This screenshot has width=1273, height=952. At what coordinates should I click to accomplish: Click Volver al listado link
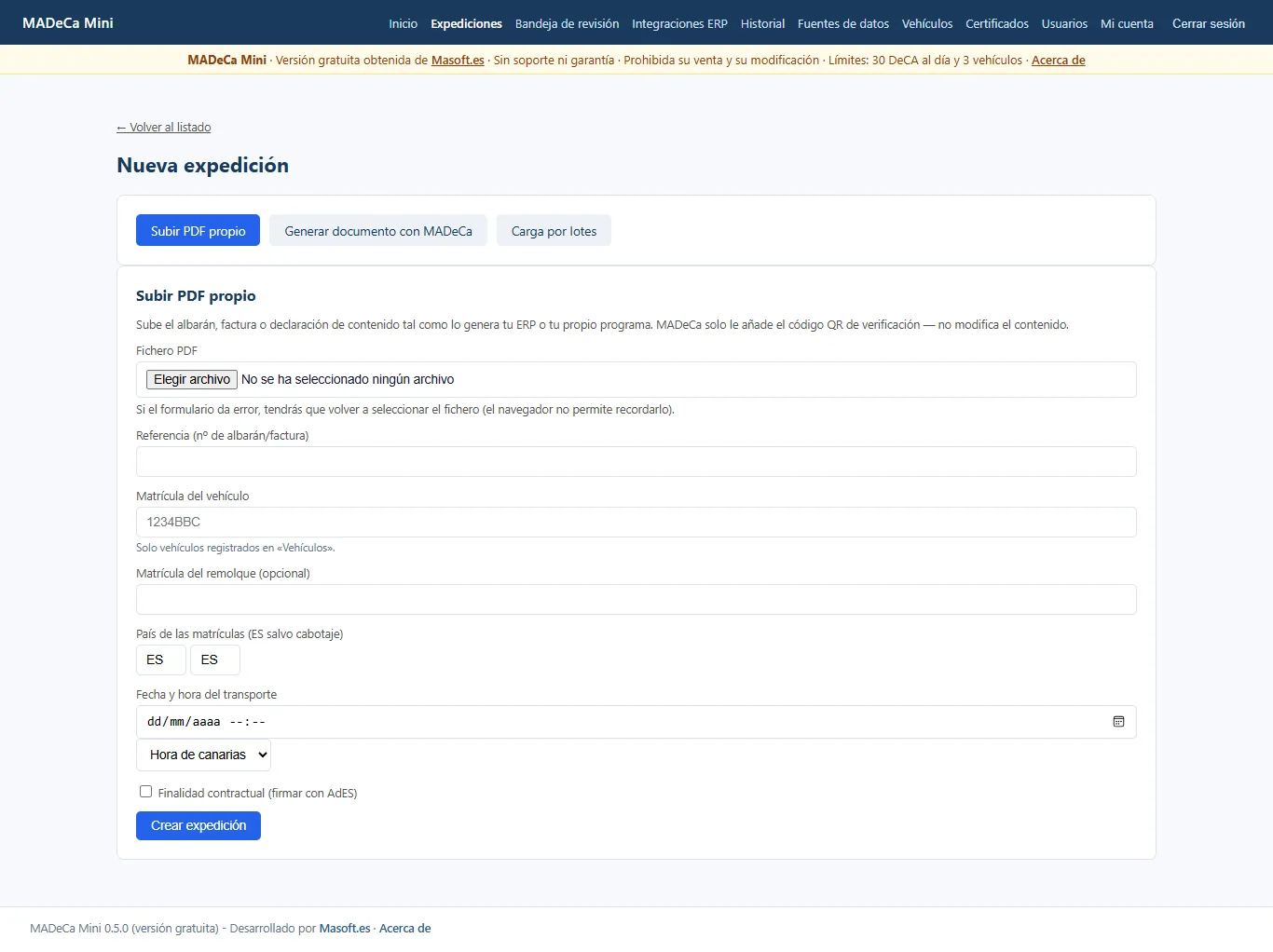coord(164,127)
